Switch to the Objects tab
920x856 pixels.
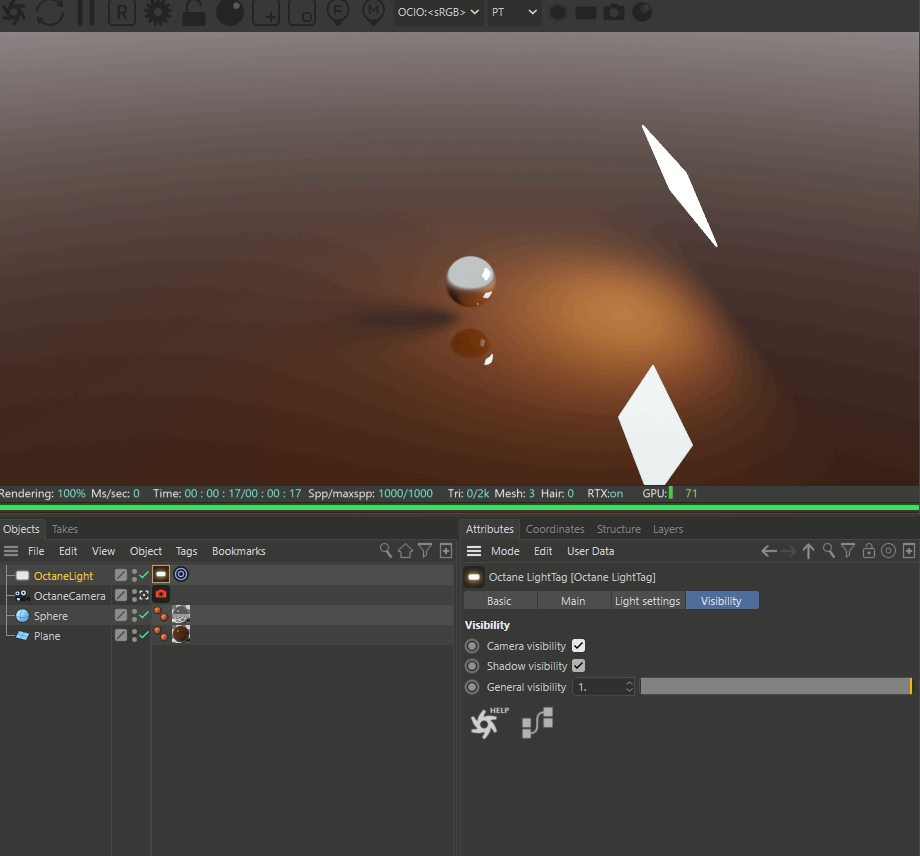pyautogui.click(x=22, y=529)
